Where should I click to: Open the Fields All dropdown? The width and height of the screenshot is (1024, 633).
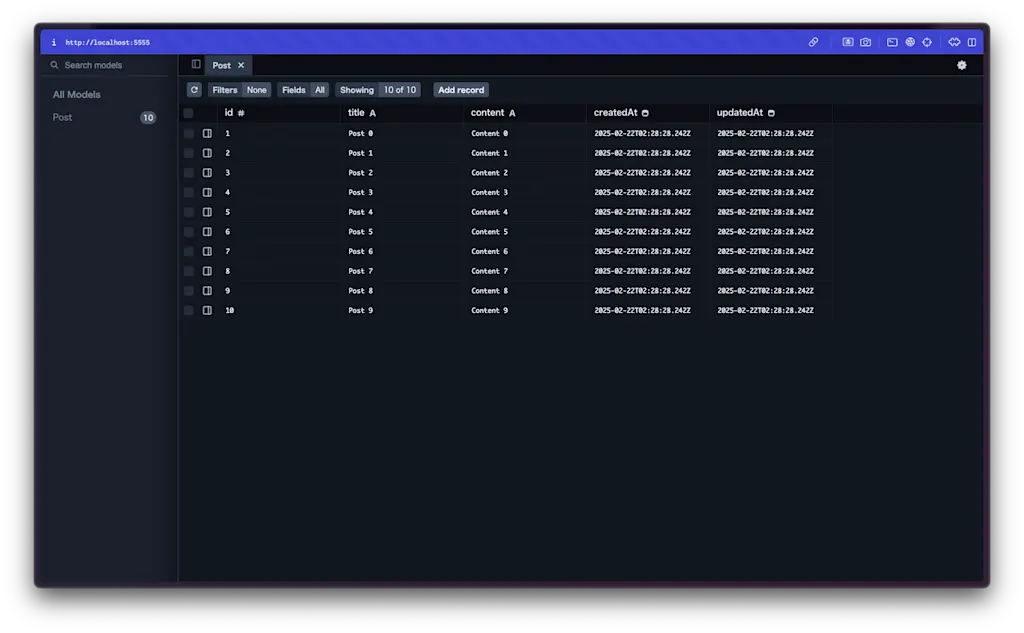(x=303, y=90)
